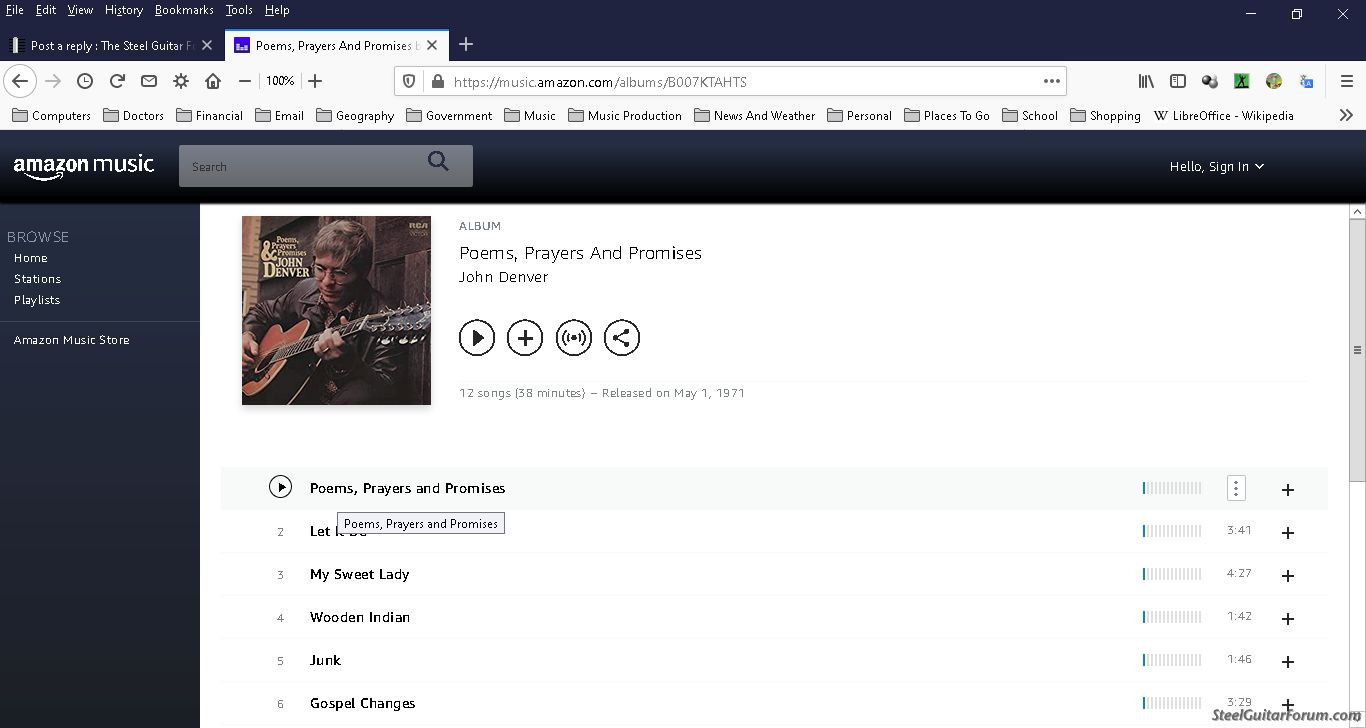Start album station with broadcast icon
Screen dimensions: 1366x728
(x=573, y=338)
